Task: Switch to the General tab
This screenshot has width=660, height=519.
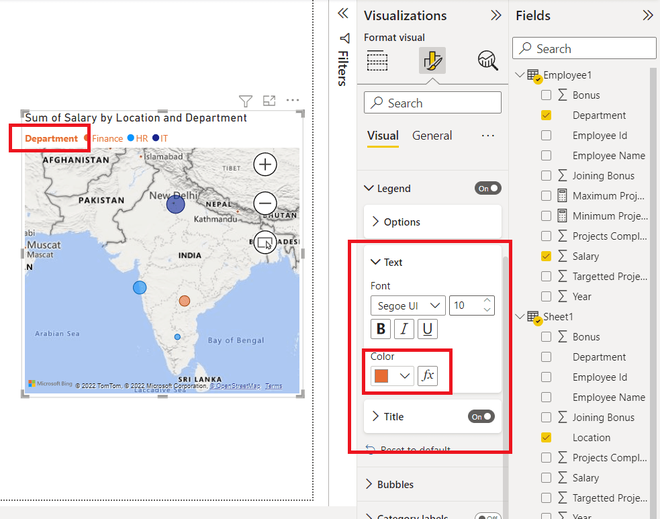Action: pos(432,136)
